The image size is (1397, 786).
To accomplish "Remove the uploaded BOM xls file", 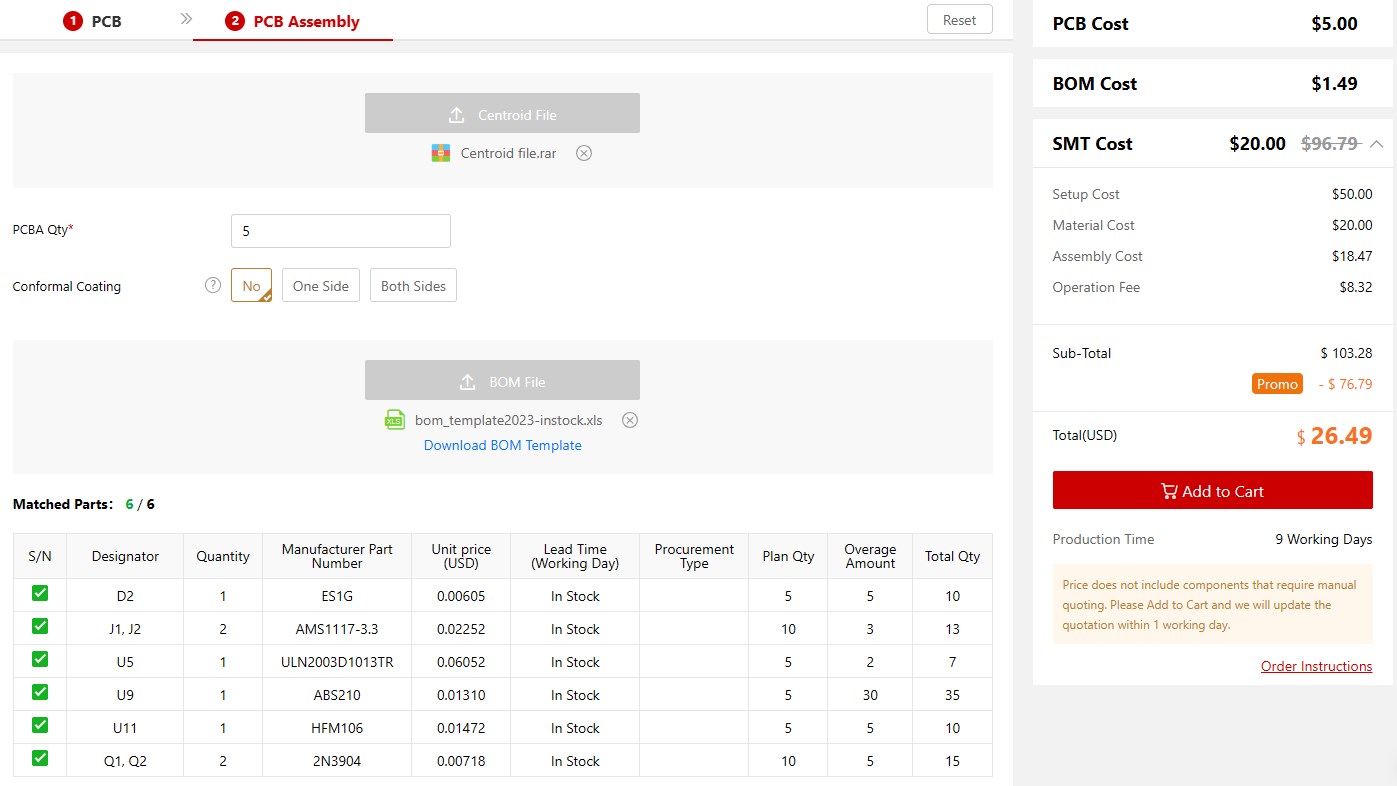I will (630, 420).
